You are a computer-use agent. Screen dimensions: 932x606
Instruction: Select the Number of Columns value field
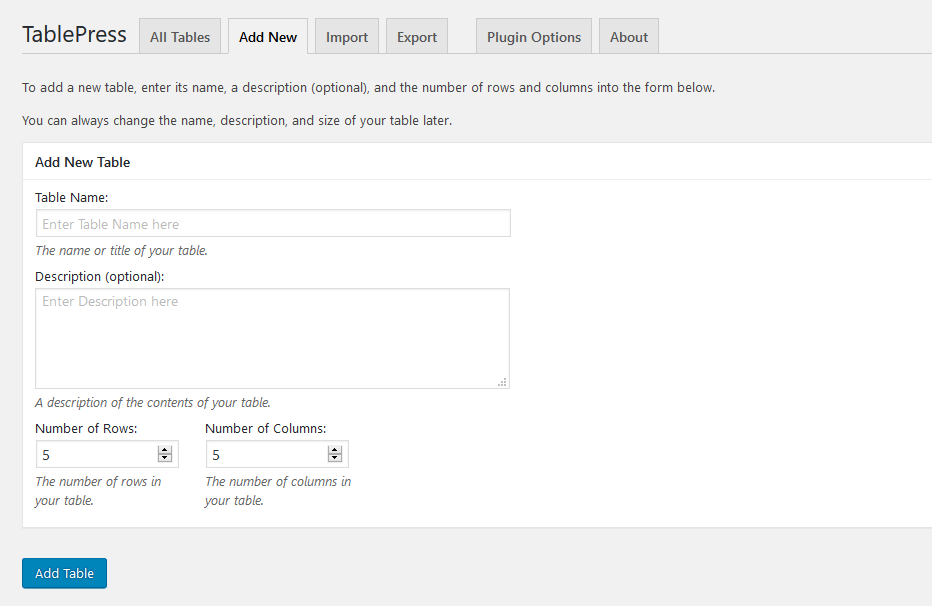click(x=265, y=453)
